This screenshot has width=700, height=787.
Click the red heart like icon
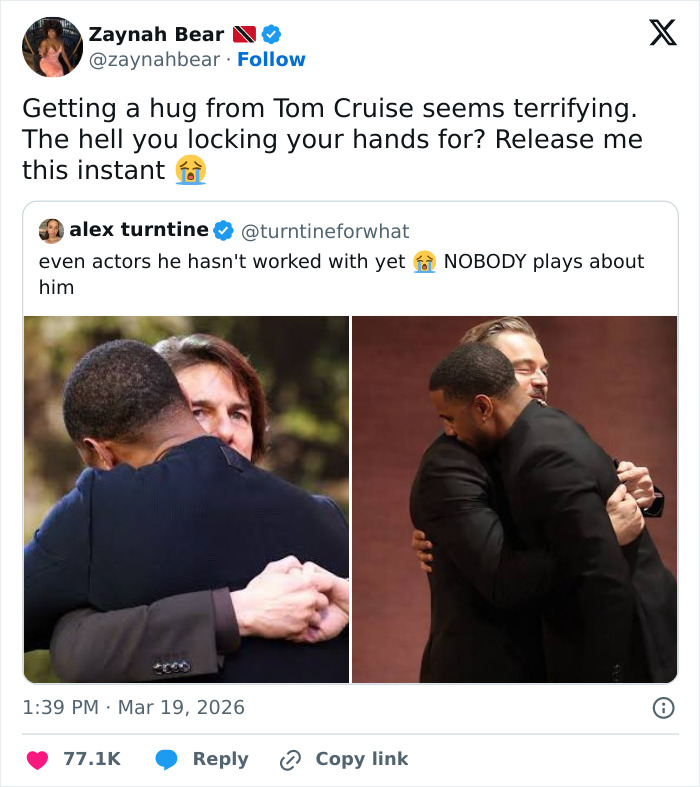coord(38,759)
